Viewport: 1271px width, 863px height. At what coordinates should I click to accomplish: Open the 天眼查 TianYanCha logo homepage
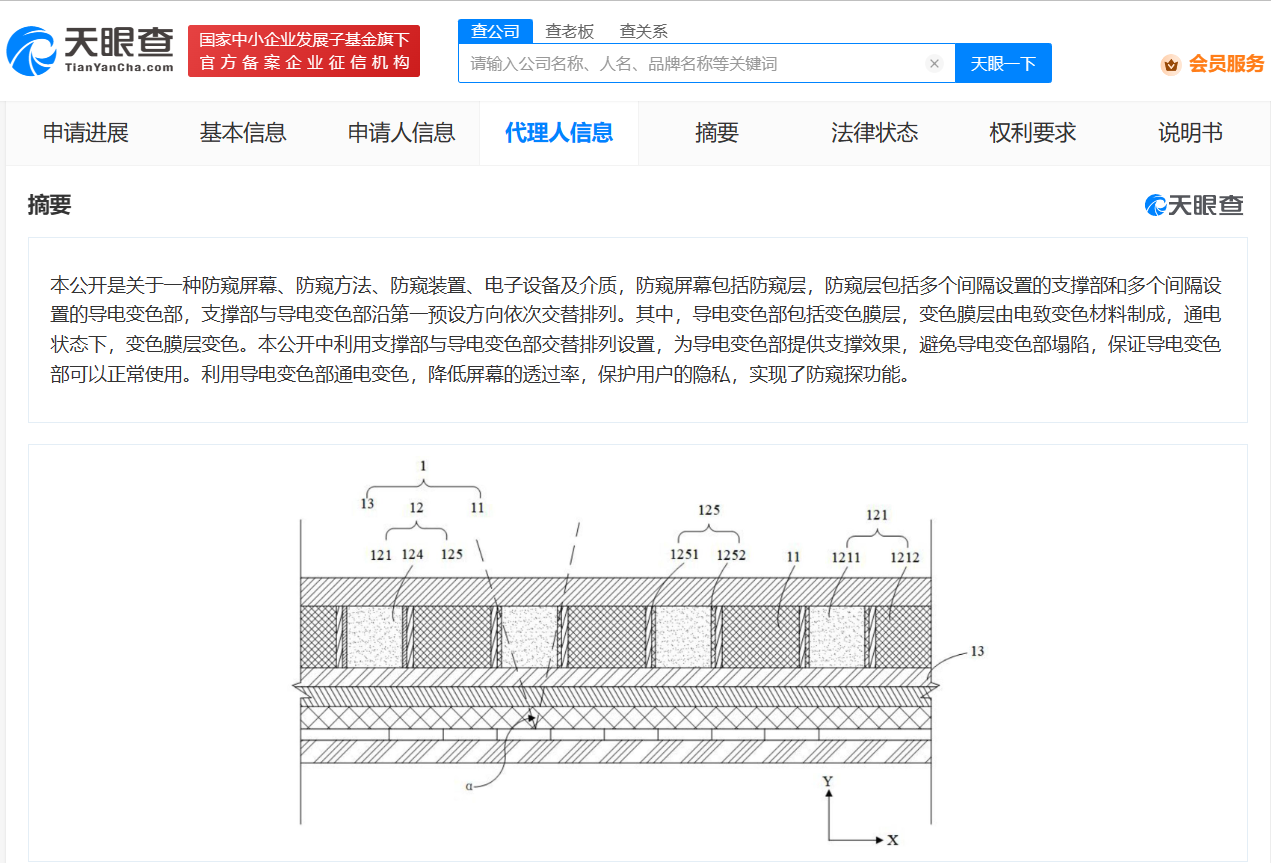pyautogui.click(x=90, y=51)
